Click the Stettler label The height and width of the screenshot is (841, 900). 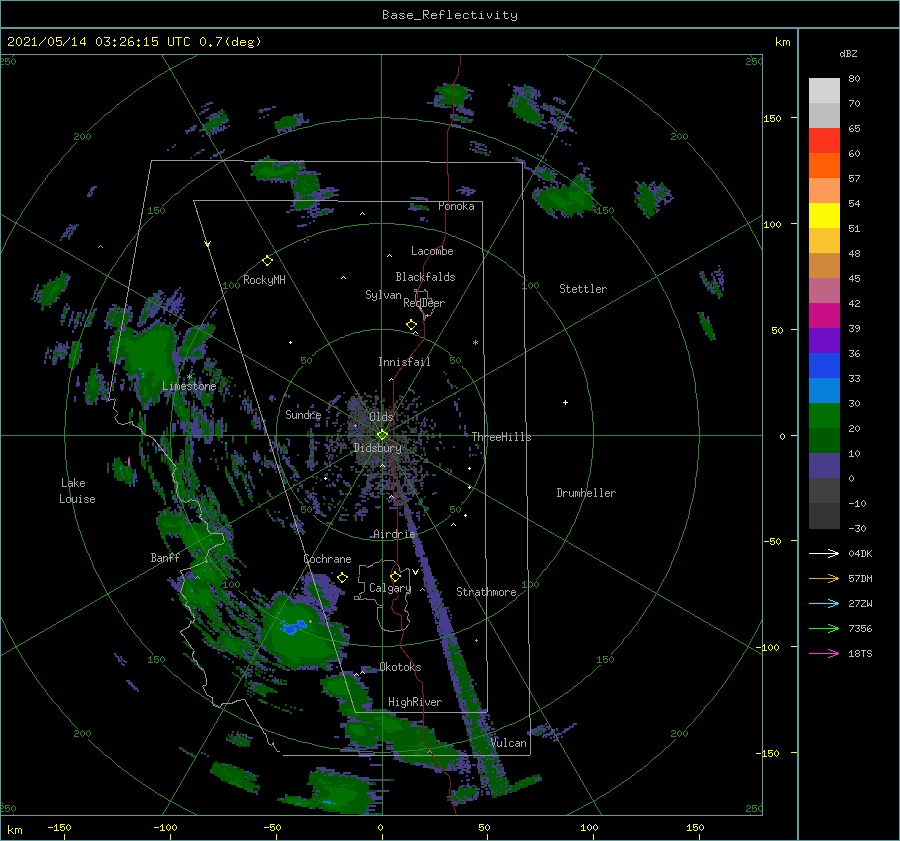pos(583,289)
